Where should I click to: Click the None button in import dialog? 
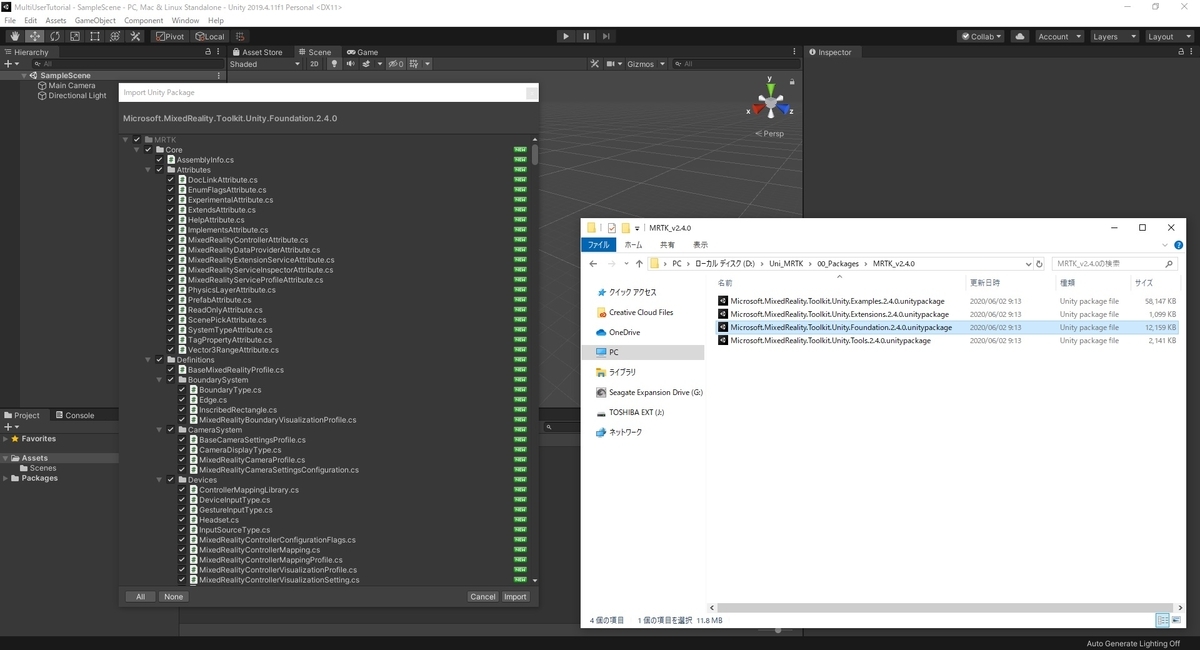point(174,596)
